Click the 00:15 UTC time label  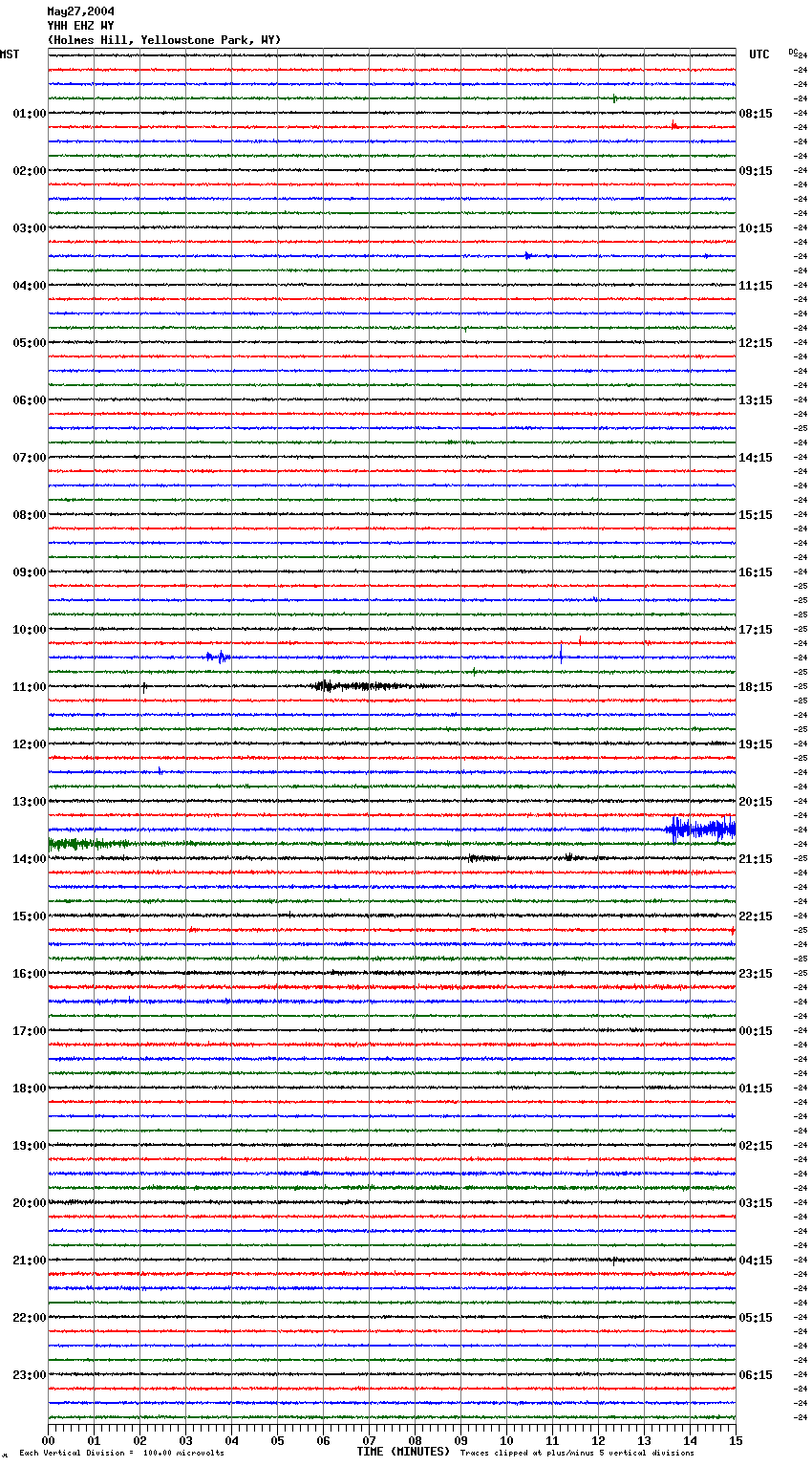756,1031
